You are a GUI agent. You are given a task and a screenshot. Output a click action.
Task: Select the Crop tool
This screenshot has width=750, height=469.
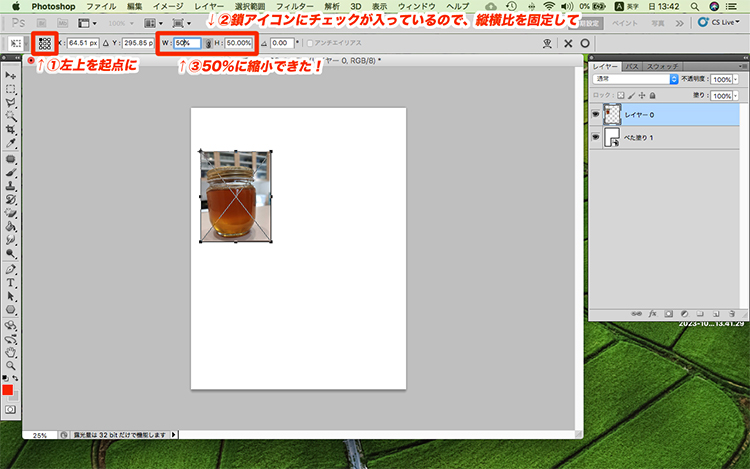[x=11, y=130]
